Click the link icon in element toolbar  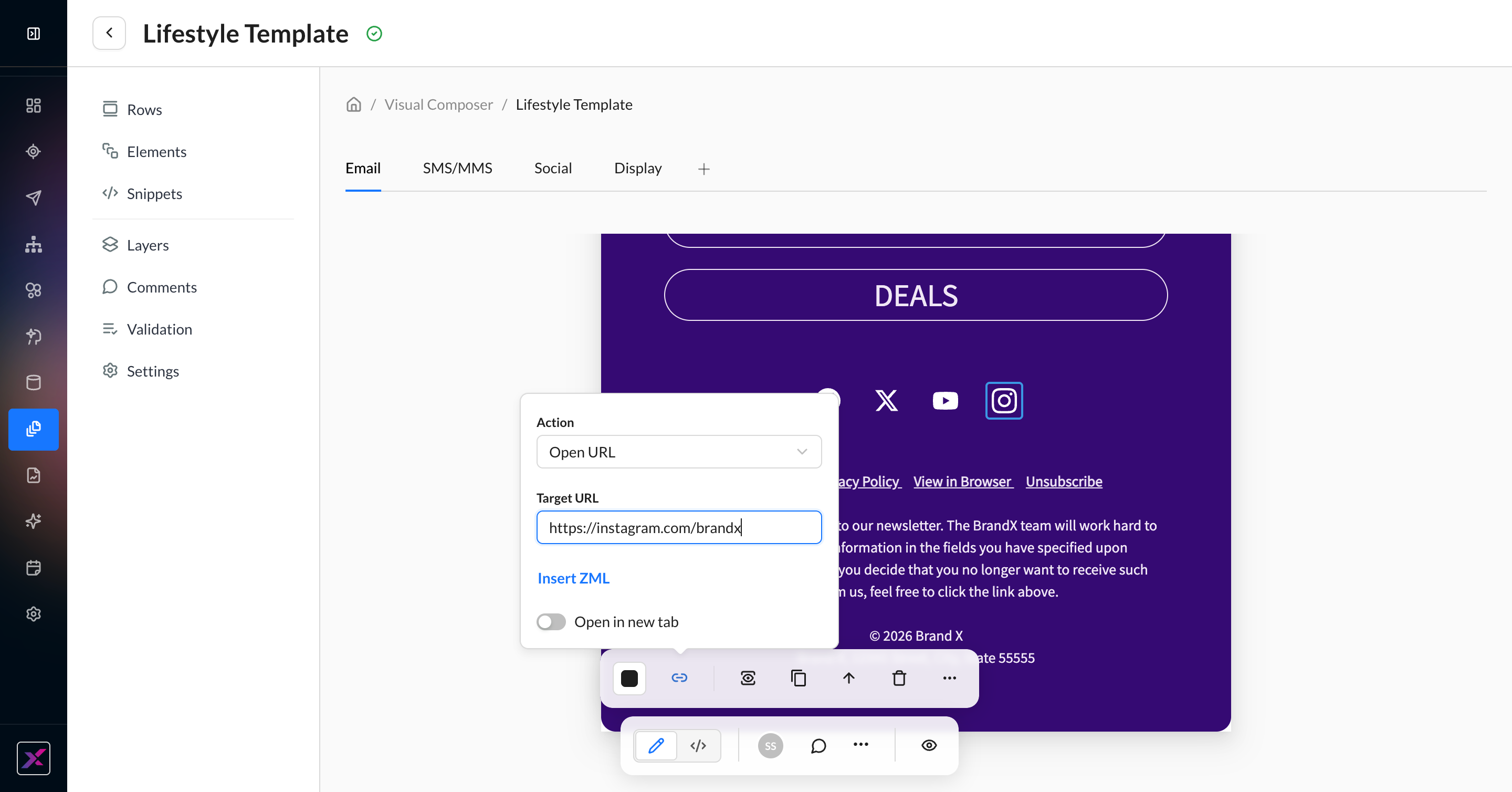(x=679, y=678)
